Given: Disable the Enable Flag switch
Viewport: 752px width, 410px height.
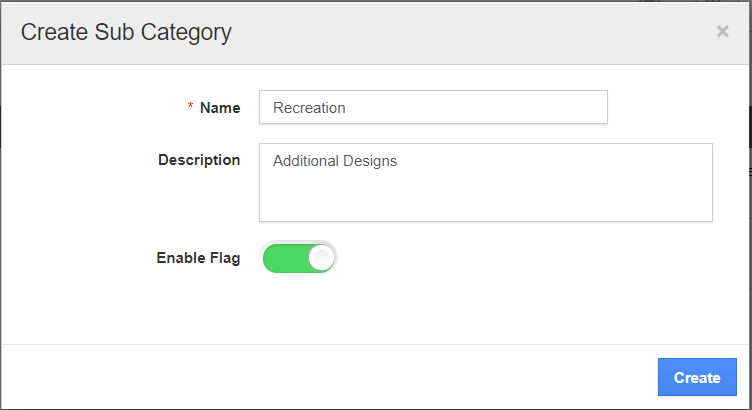Looking at the screenshot, I should [299, 258].
